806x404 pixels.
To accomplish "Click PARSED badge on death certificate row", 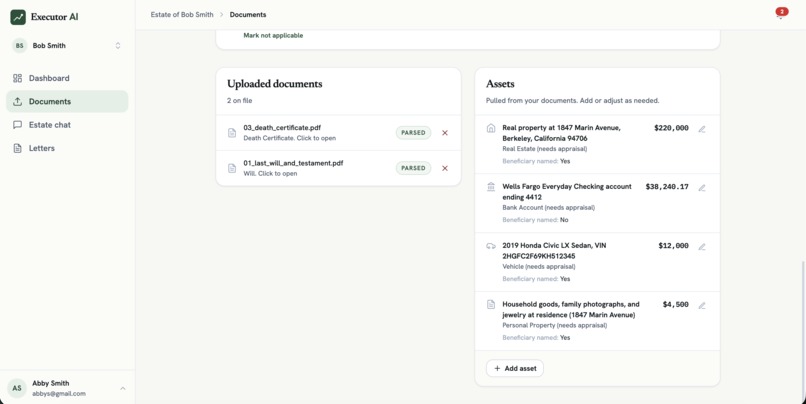I will click(413, 133).
